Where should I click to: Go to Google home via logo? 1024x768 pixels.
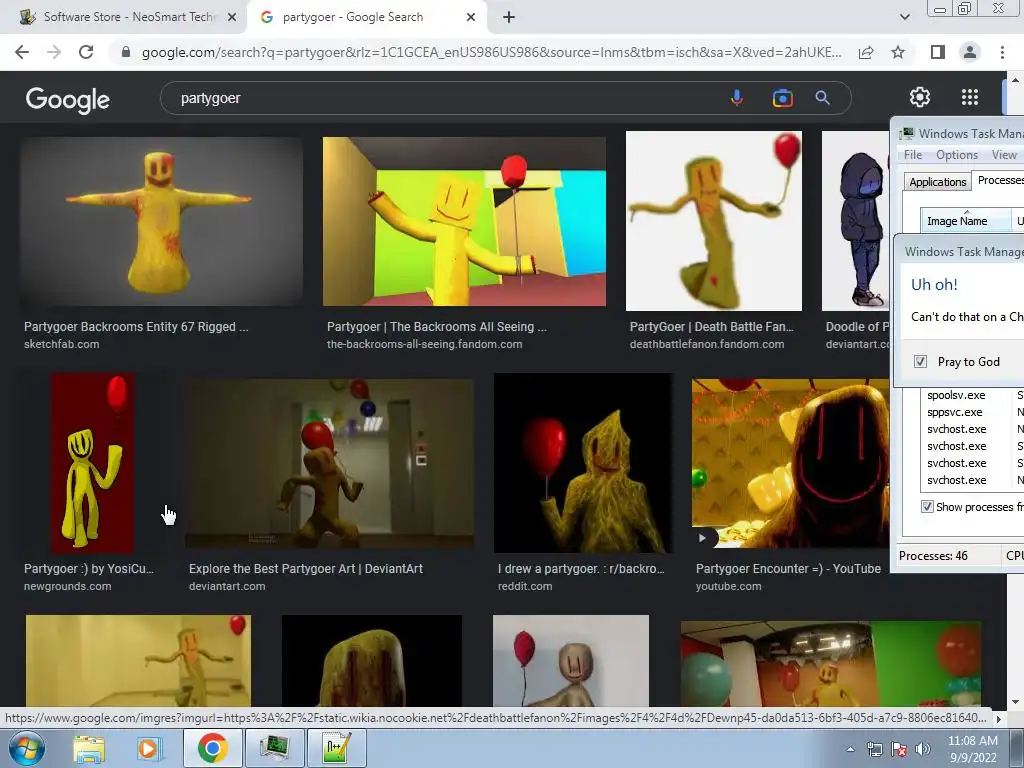68,99
